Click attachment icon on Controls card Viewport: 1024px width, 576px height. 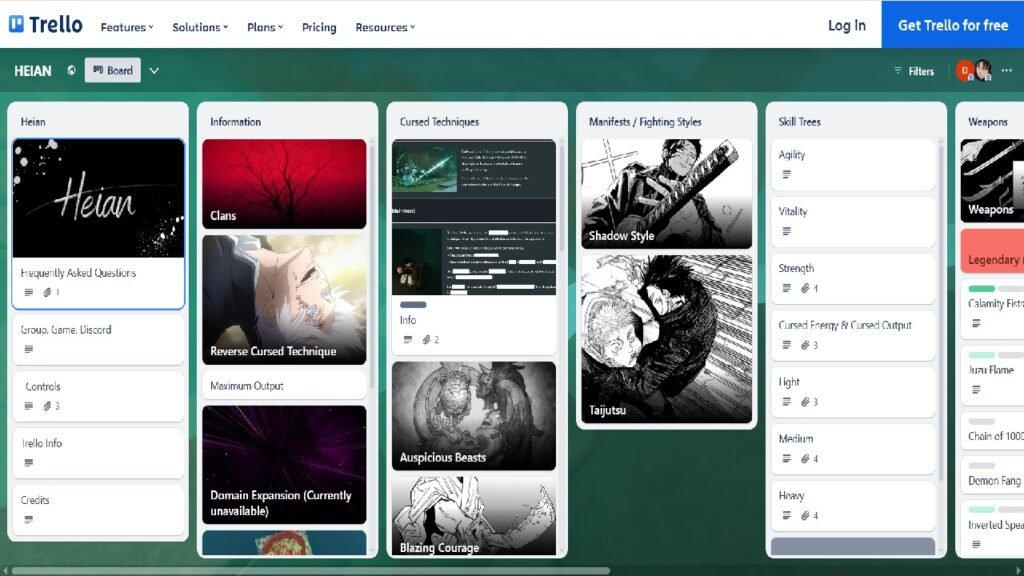47,406
